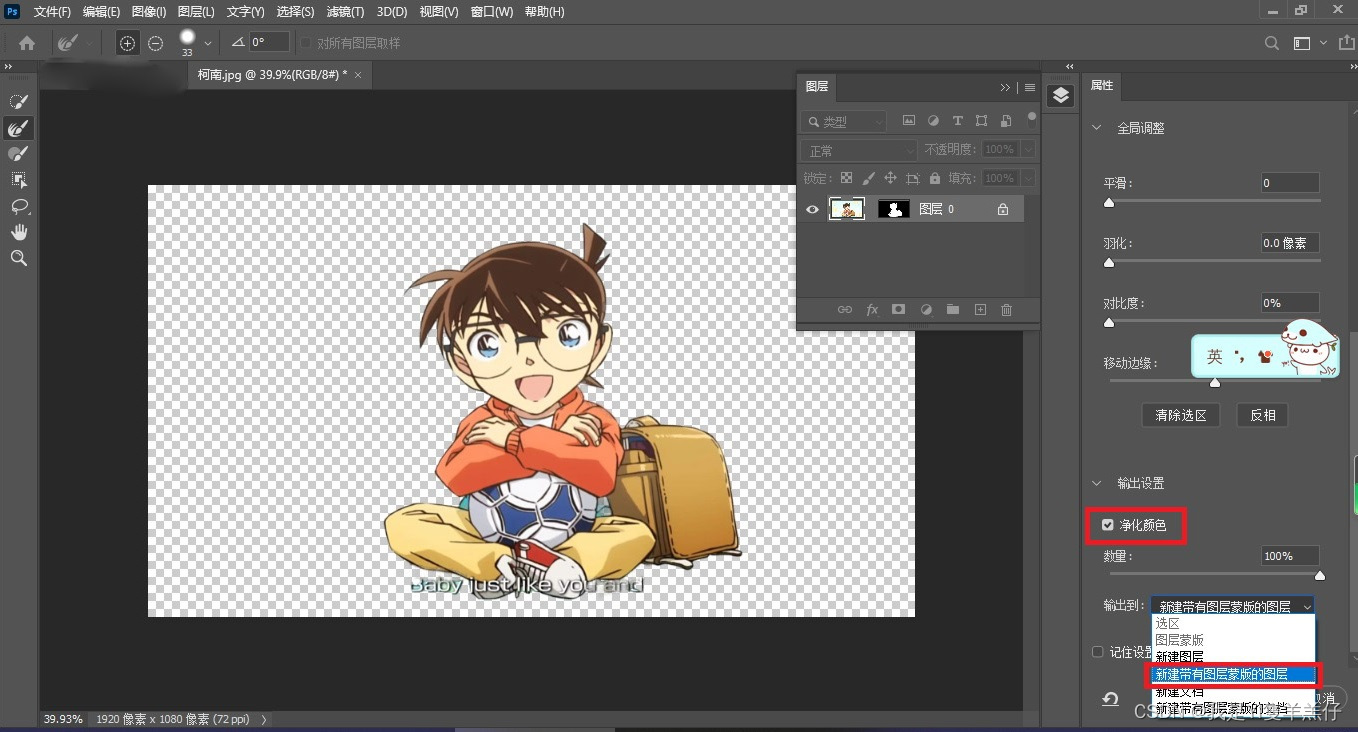1358x732 pixels.
Task: Choose 新建图层 from the output list
Action: [x=1179, y=657]
